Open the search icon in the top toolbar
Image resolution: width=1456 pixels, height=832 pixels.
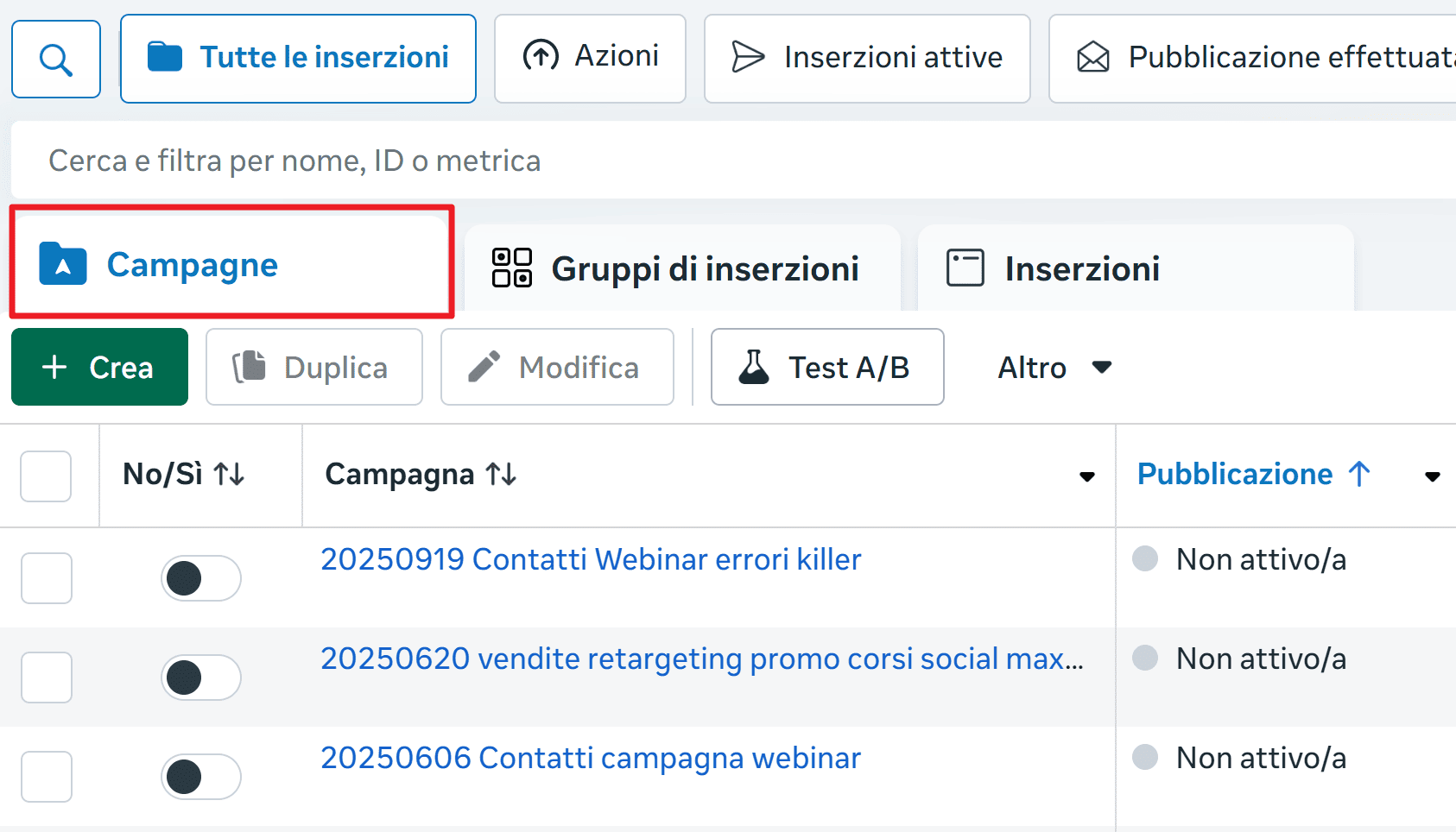pyautogui.click(x=55, y=58)
